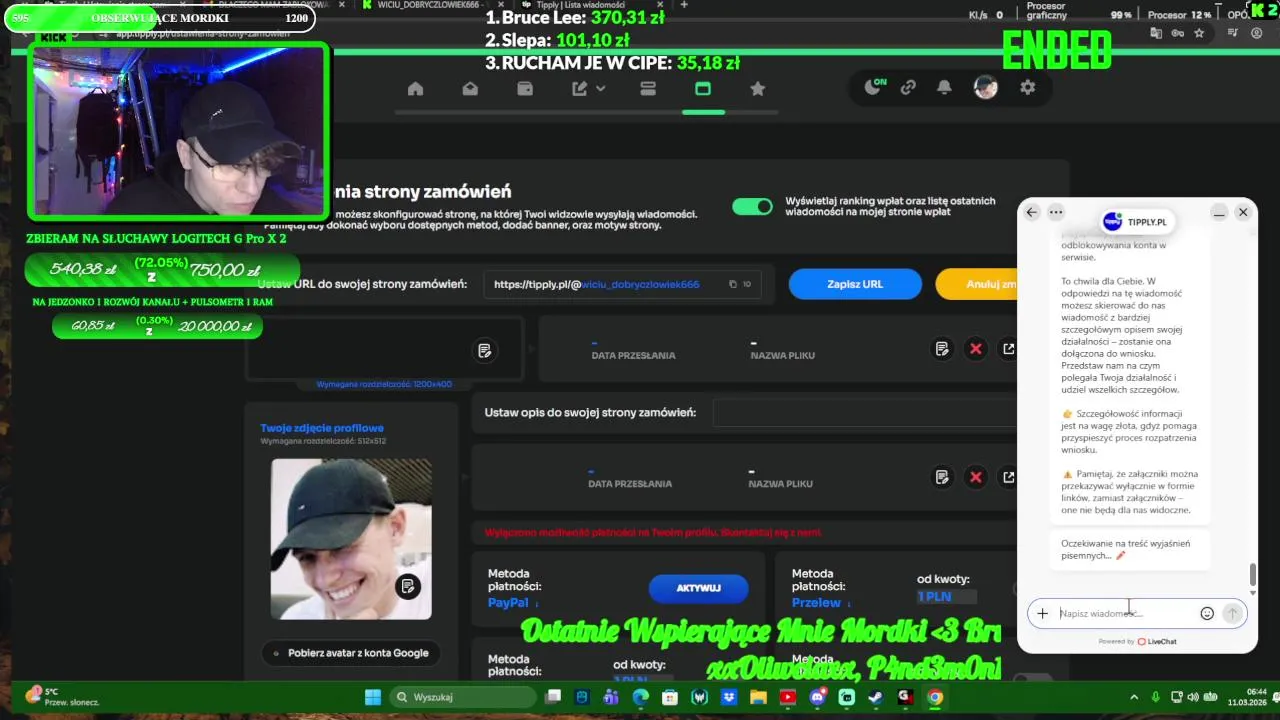Open the messages envelope icon in Tipply nav
The height and width of the screenshot is (720, 1280).
point(470,89)
